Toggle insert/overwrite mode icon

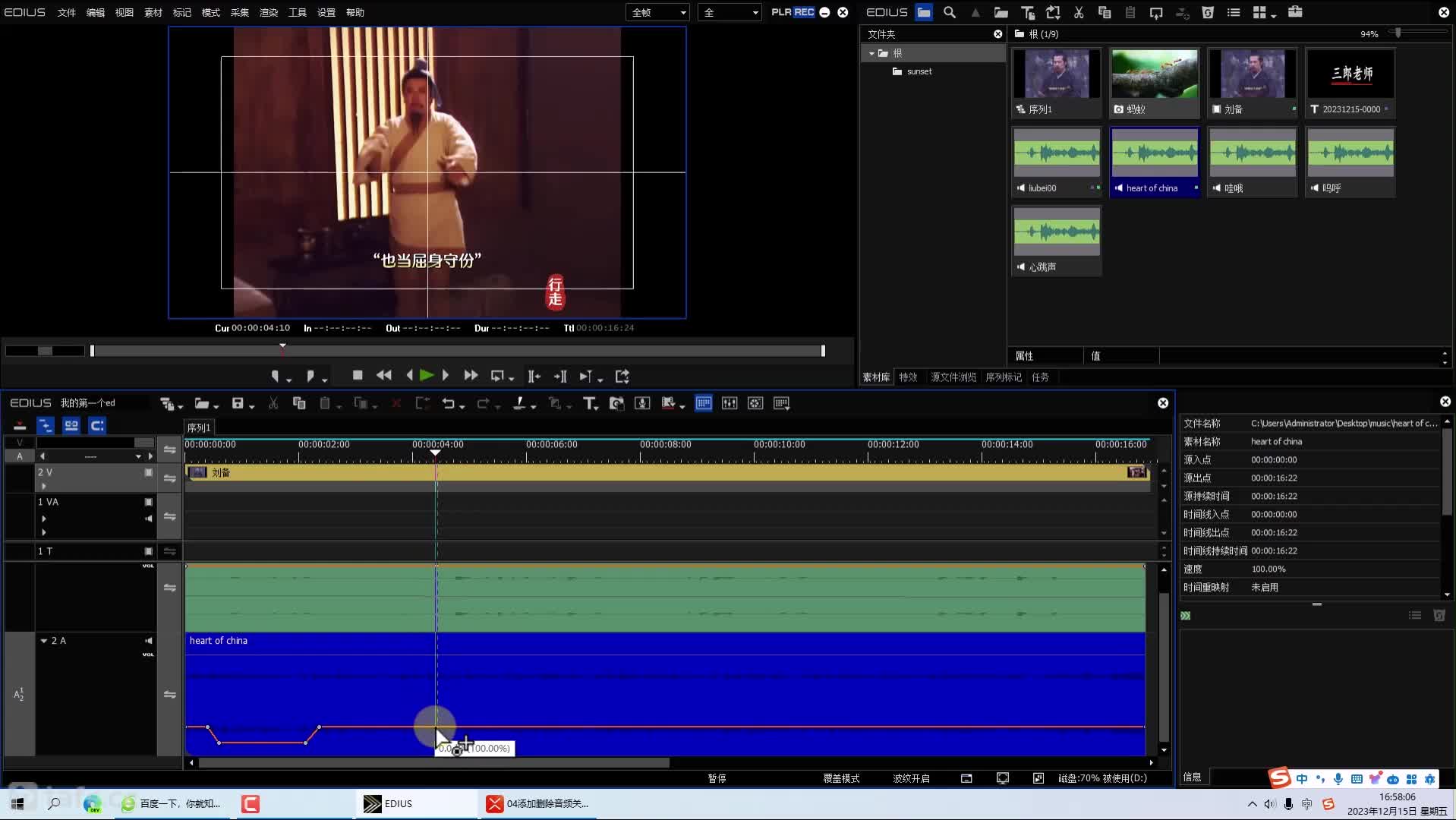pos(20,425)
